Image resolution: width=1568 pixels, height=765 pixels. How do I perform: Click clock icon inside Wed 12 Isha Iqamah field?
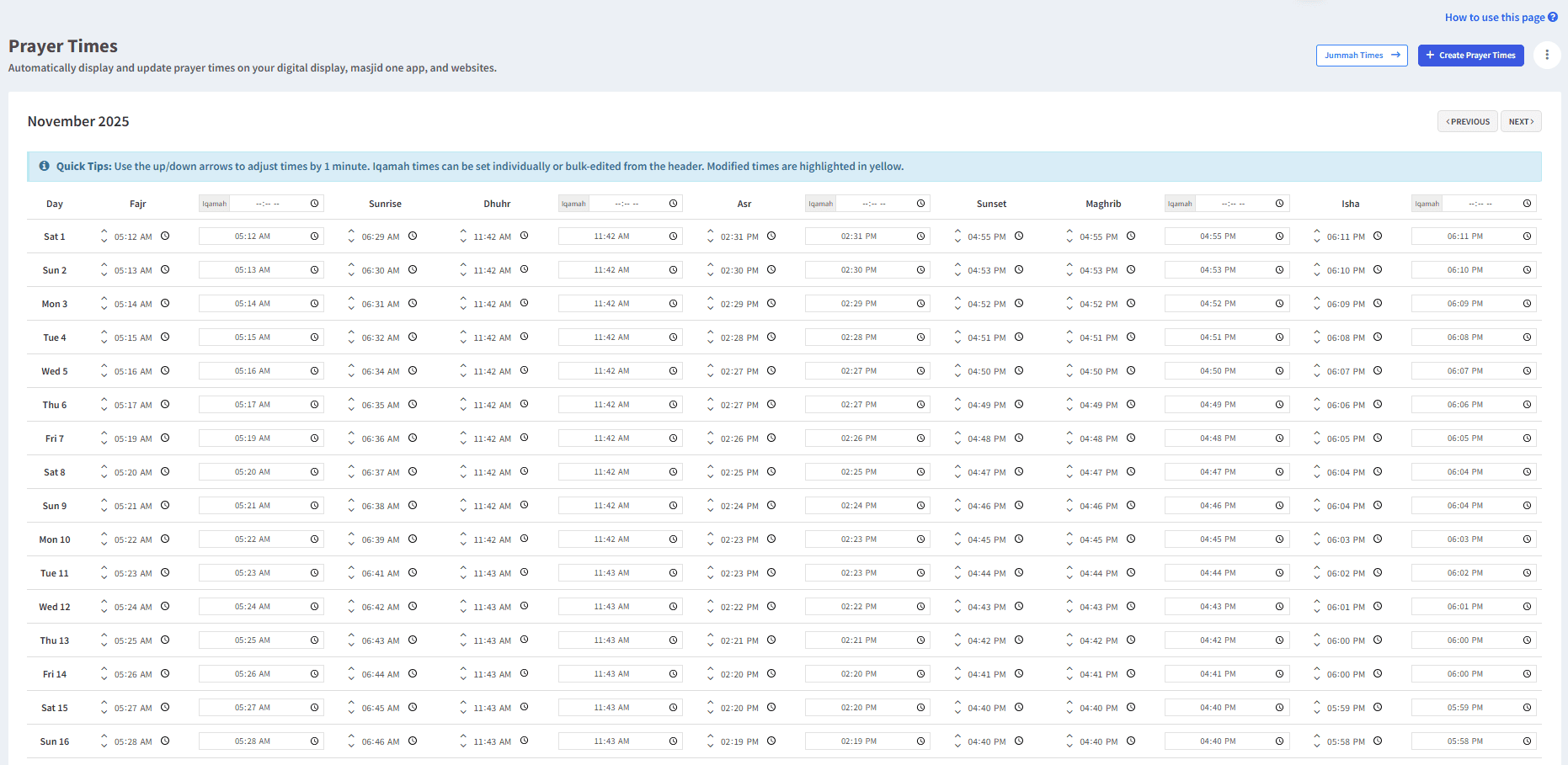pos(1527,607)
